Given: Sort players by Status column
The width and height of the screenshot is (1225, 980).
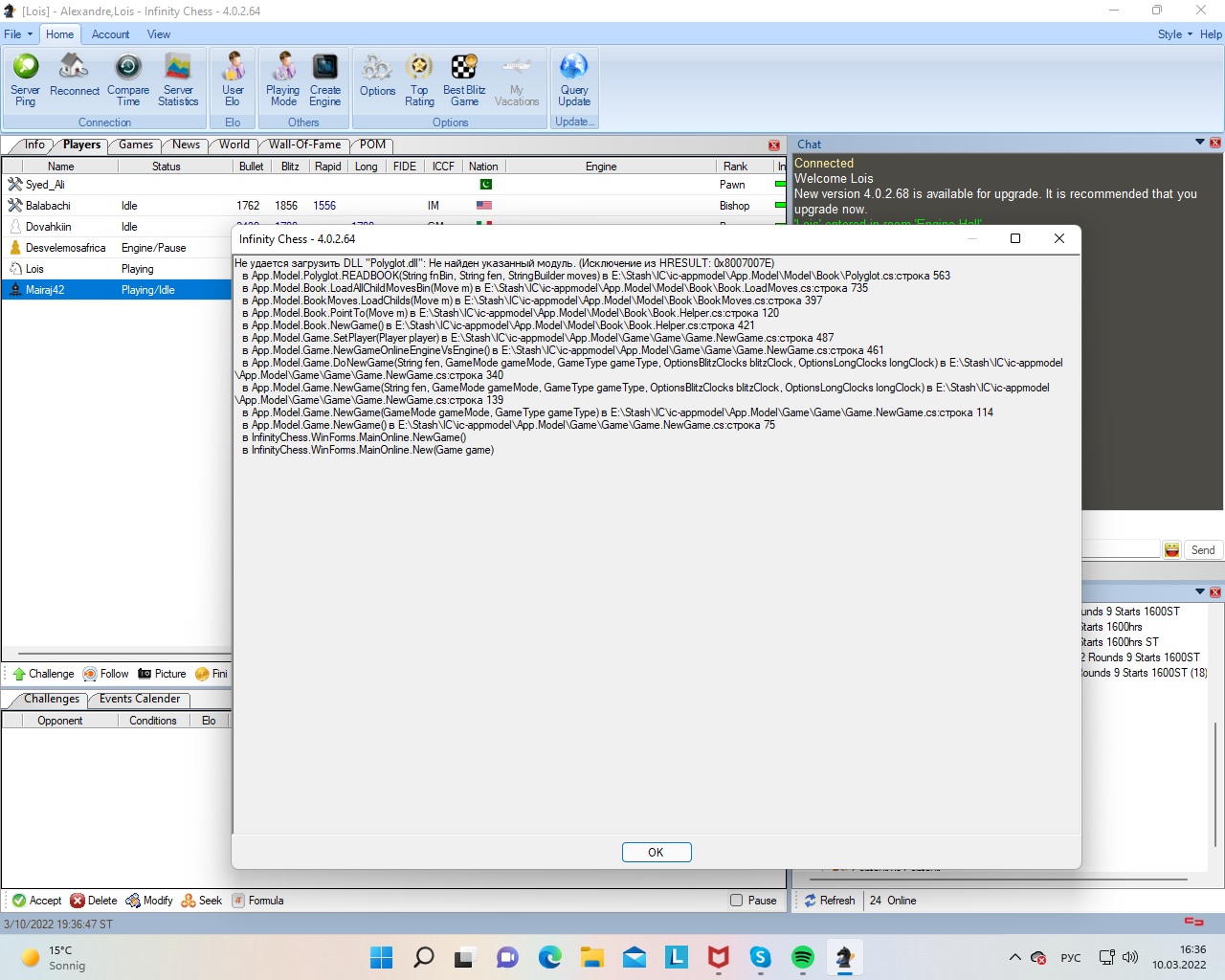Looking at the screenshot, I should [x=167, y=167].
